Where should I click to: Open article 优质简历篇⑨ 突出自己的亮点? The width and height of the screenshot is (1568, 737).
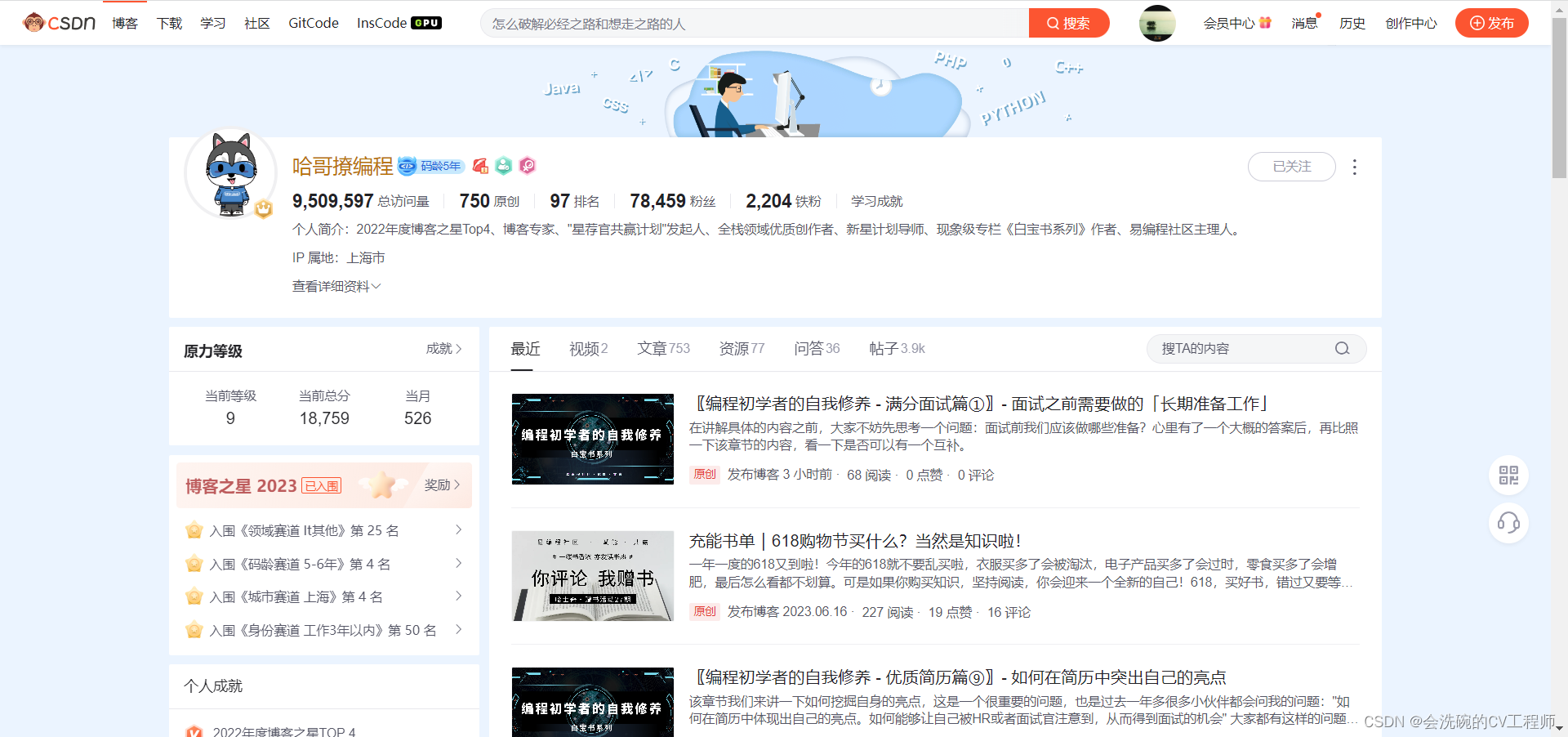coord(958,677)
